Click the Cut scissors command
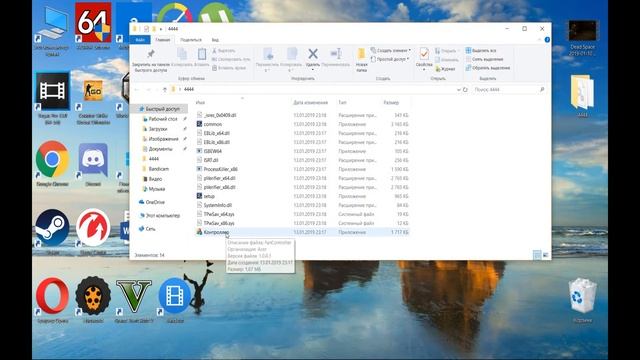The image size is (640, 360). pos(224,51)
